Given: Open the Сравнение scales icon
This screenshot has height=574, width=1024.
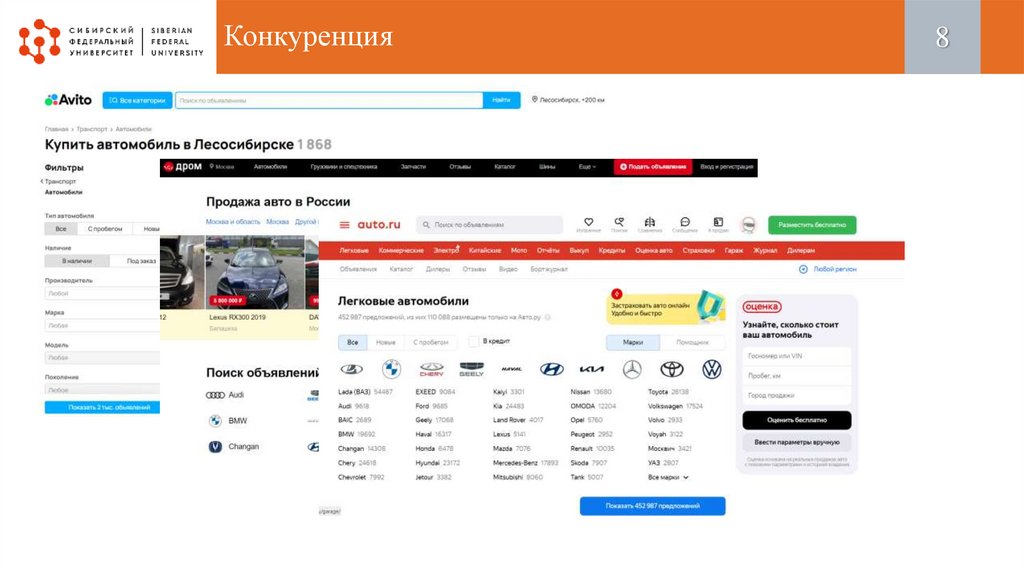Looking at the screenshot, I should click(649, 222).
